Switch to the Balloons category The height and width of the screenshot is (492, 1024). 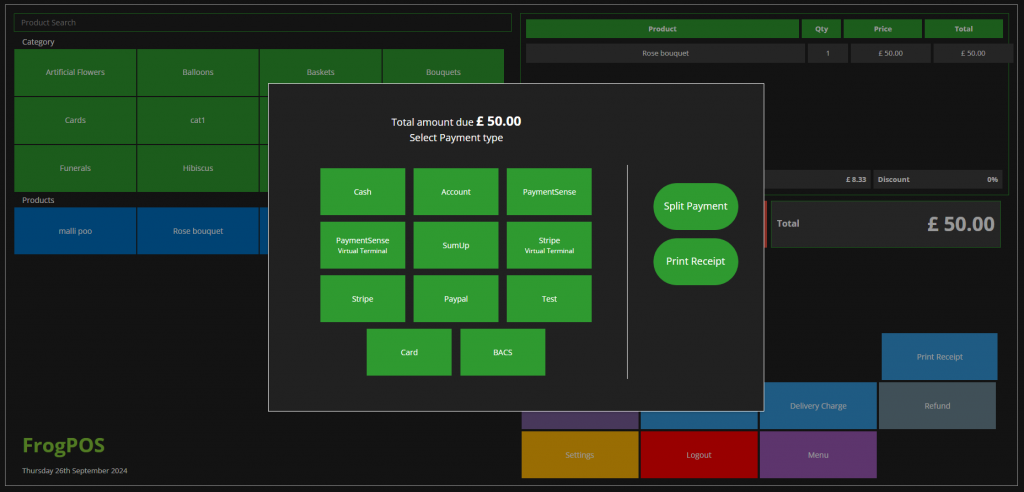point(198,73)
